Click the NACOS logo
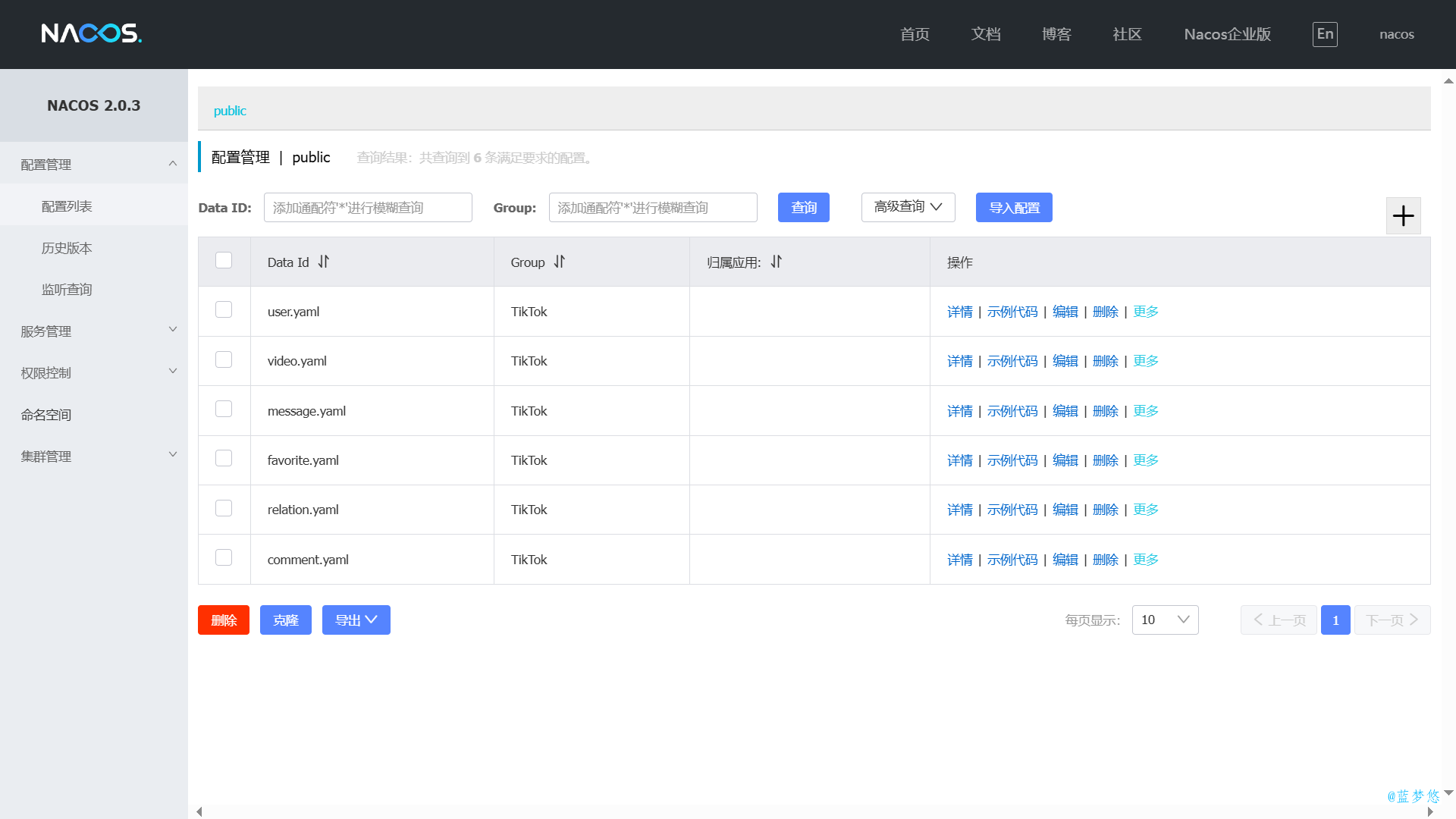The image size is (1456, 819). pos(91,33)
